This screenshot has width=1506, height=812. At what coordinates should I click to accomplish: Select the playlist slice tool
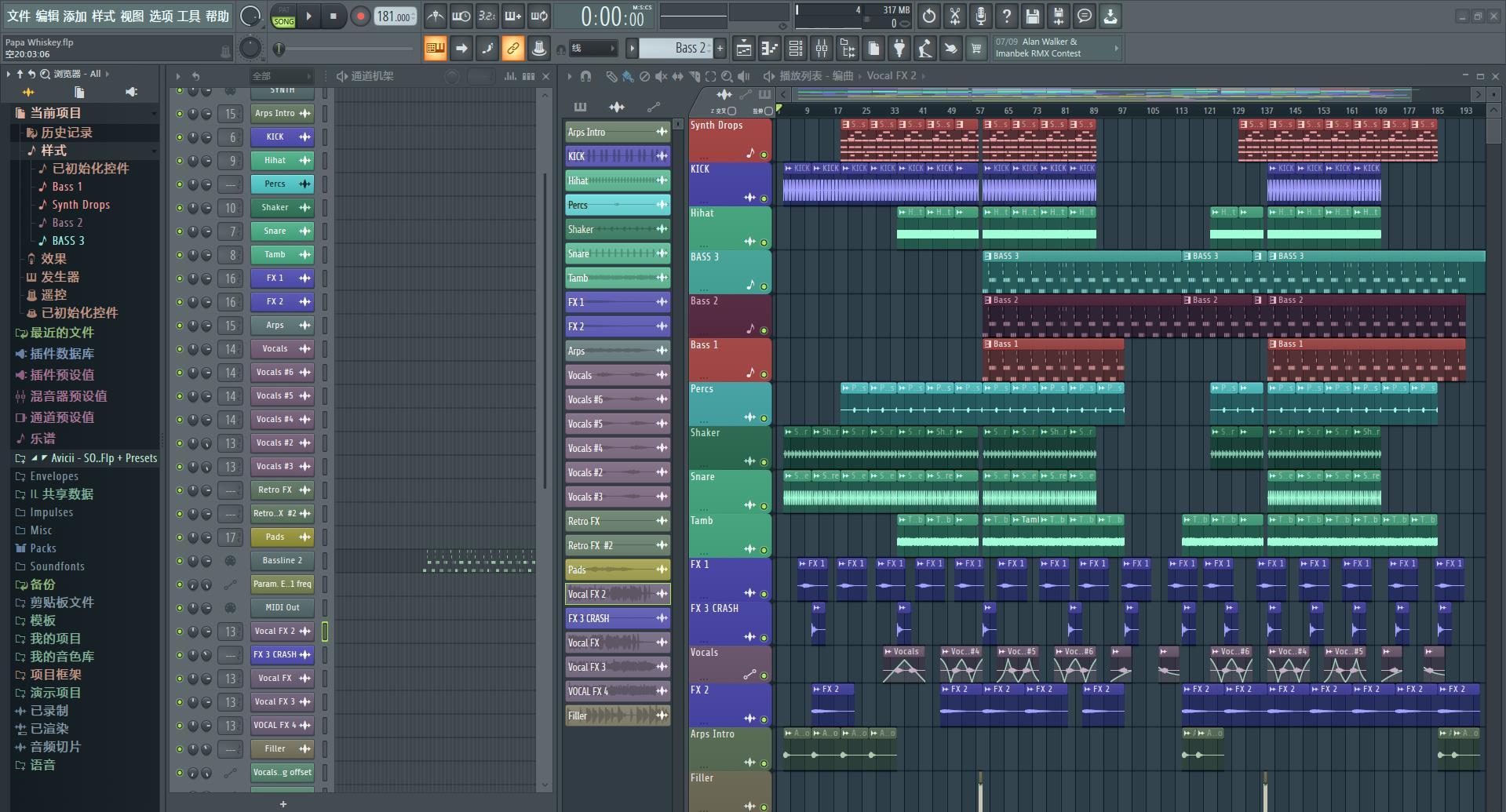(x=694, y=76)
